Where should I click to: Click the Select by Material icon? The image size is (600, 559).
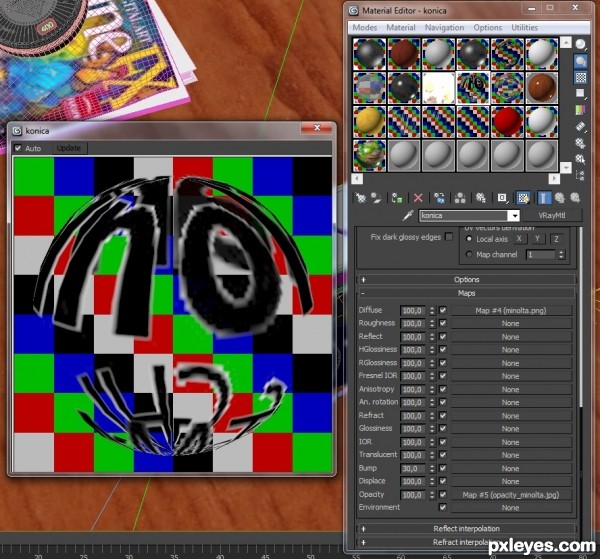coord(580,159)
